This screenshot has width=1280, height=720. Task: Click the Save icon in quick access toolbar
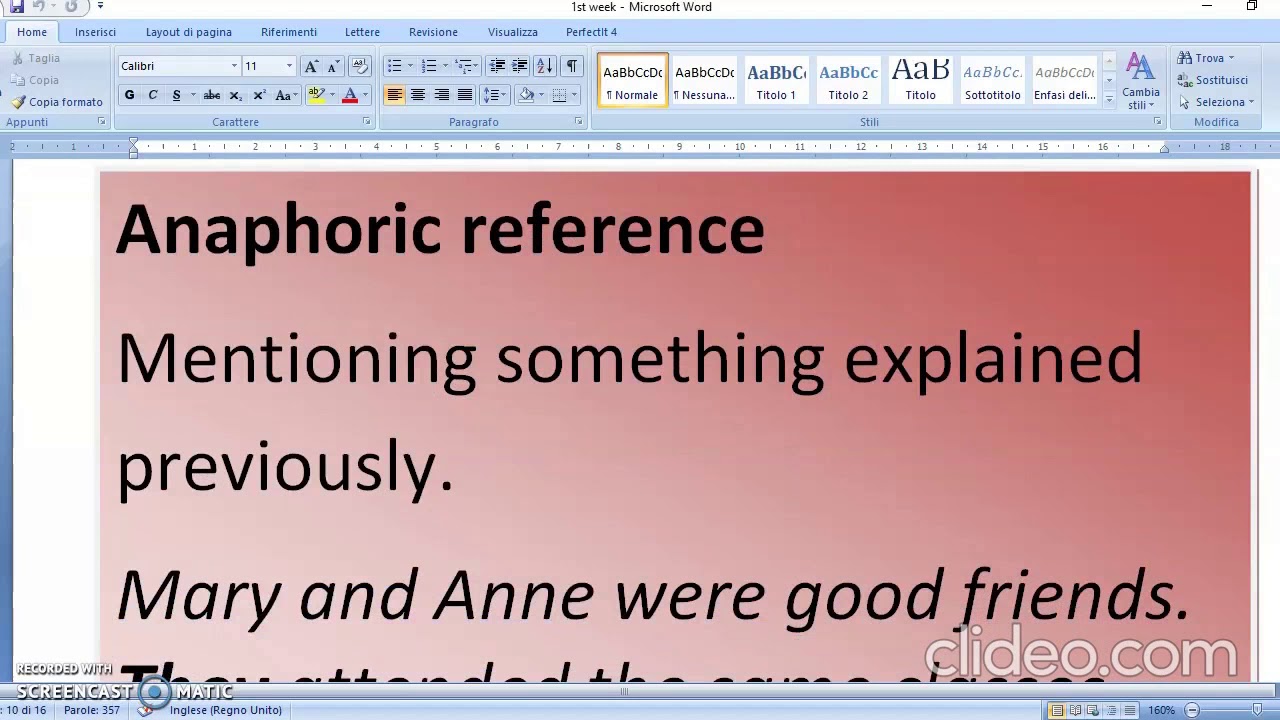(17, 6)
